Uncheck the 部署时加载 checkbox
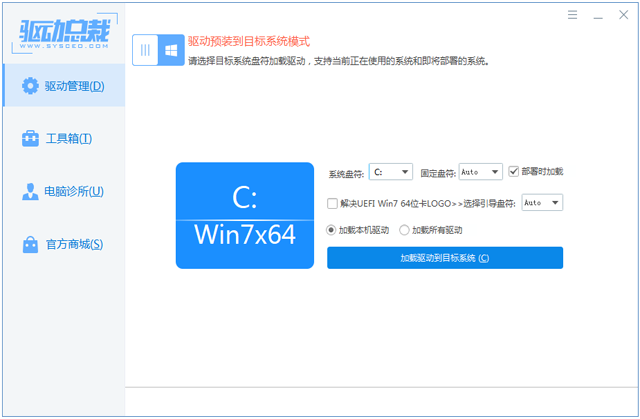The height and width of the screenshot is (419, 640). click(513, 171)
